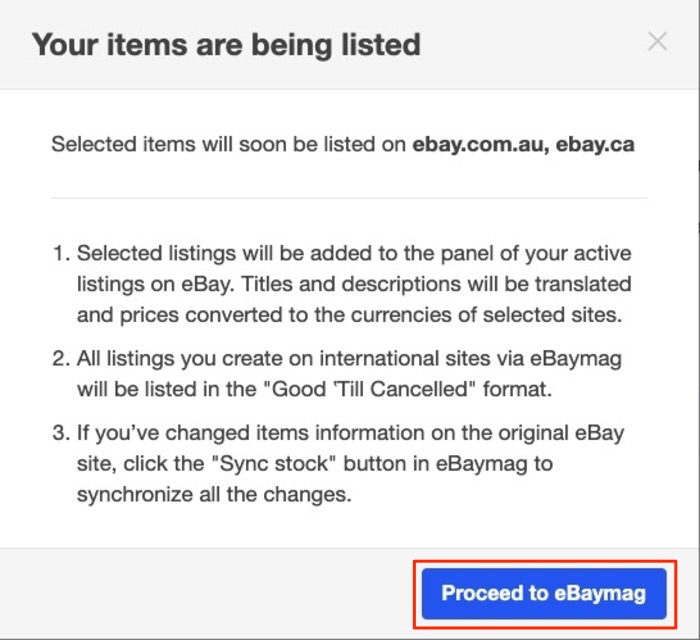Click the list number "3." marker
Screen dimensions: 700x640
[60, 434]
